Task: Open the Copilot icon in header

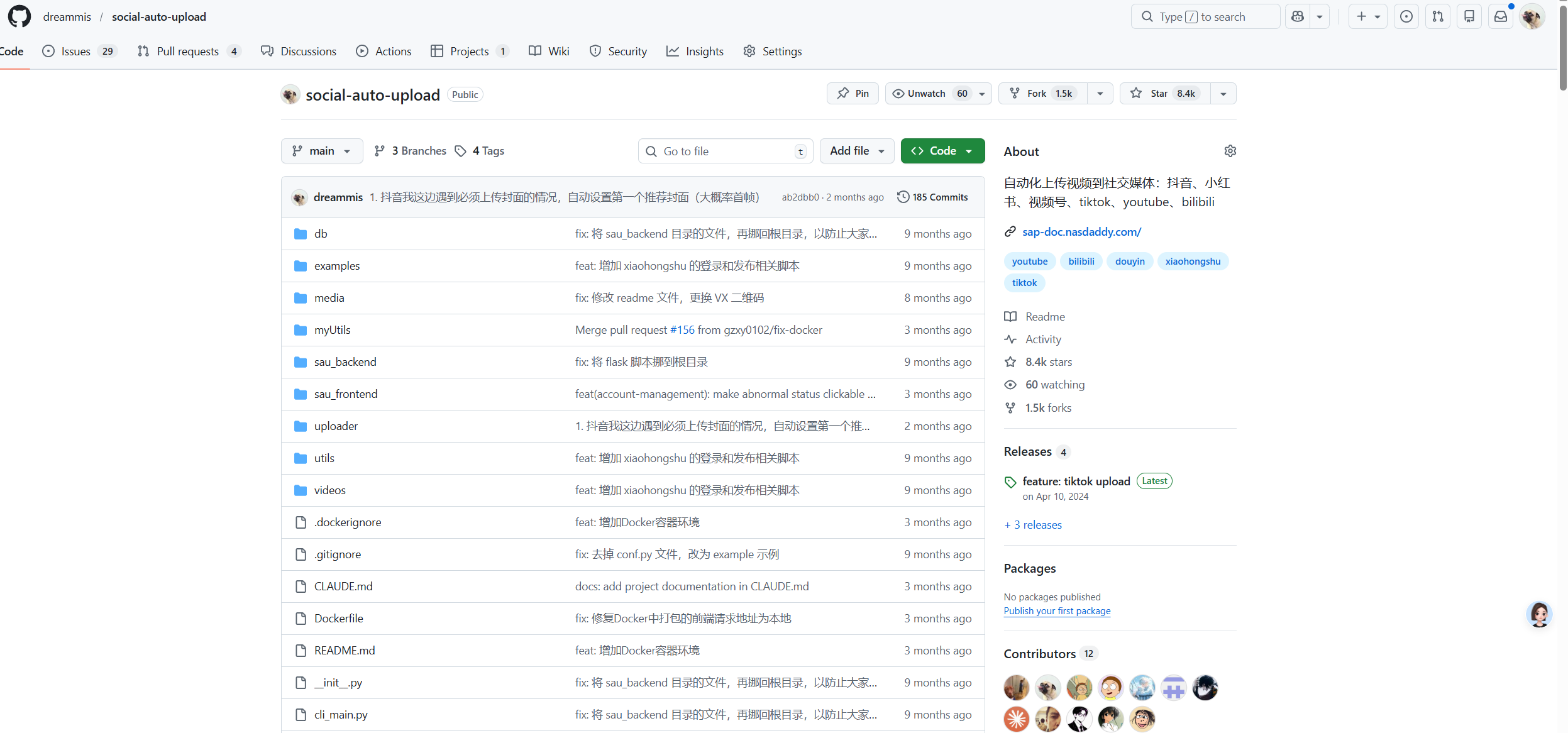Action: [x=1298, y=17]
